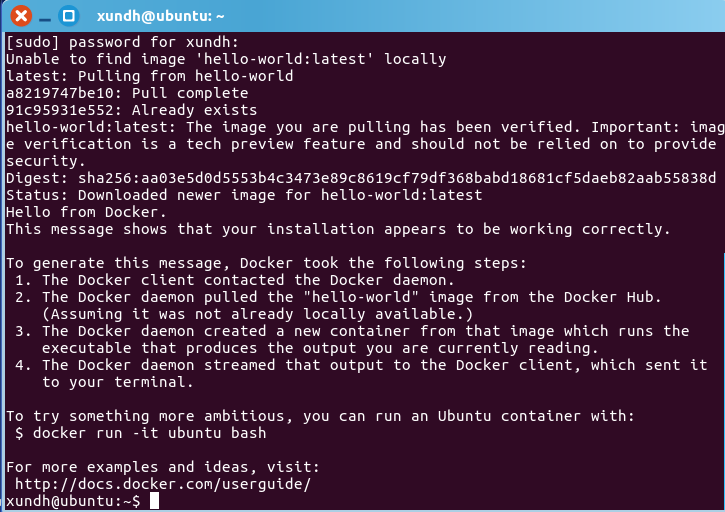Click the 'Unable to find image' error line
The width and height of the screenshot is (725, 512).
pos(226,59)
